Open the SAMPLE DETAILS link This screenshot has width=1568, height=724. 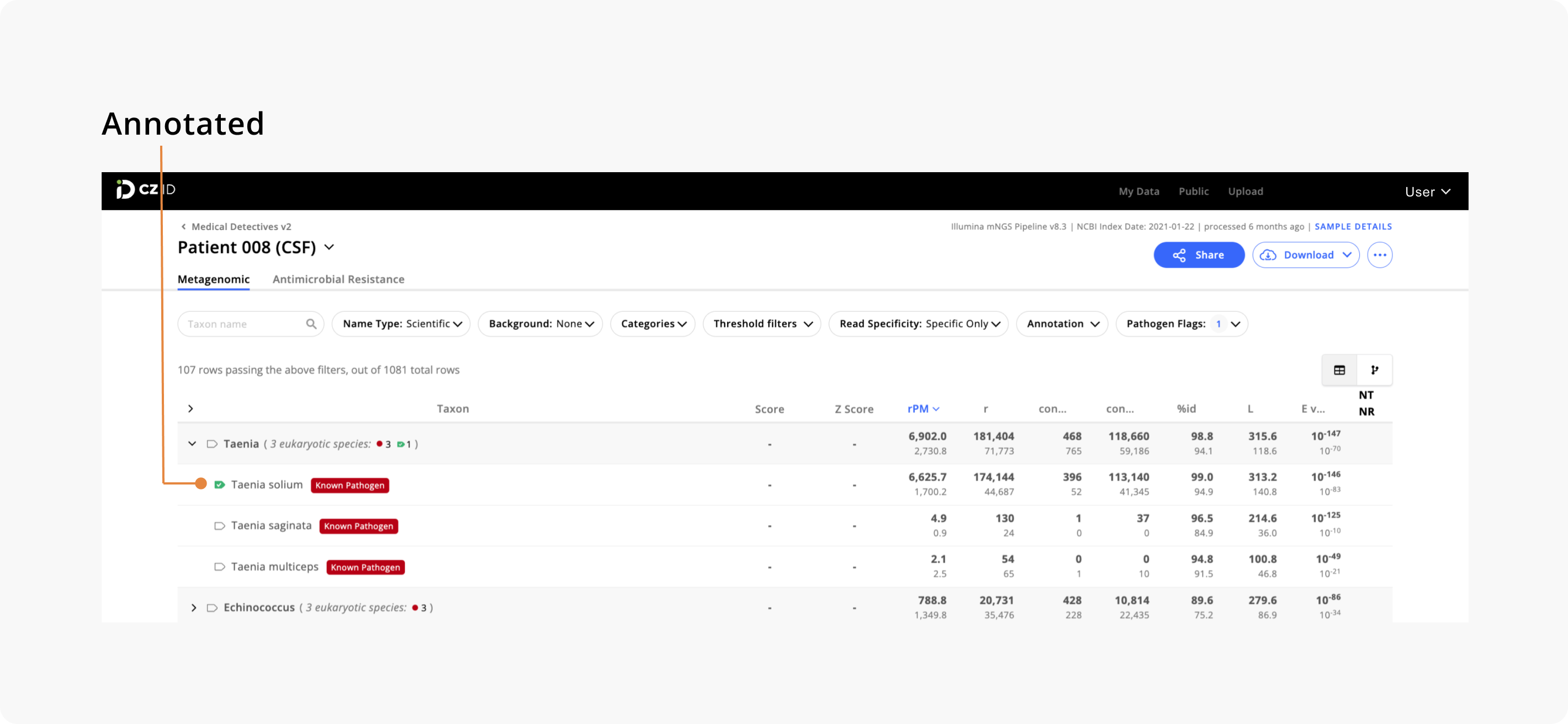[1353, 226]
